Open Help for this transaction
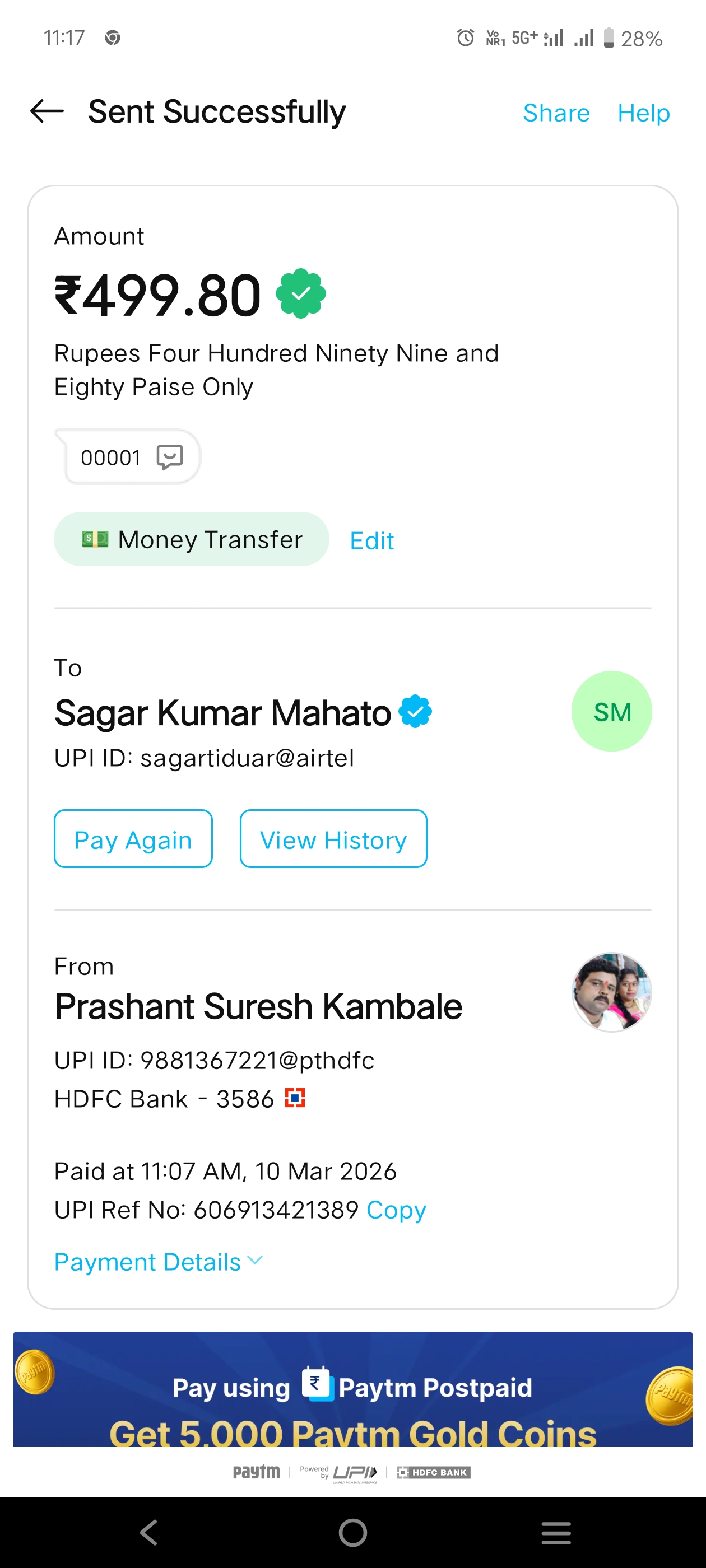Screen dimensions: 706x1568 643,113
